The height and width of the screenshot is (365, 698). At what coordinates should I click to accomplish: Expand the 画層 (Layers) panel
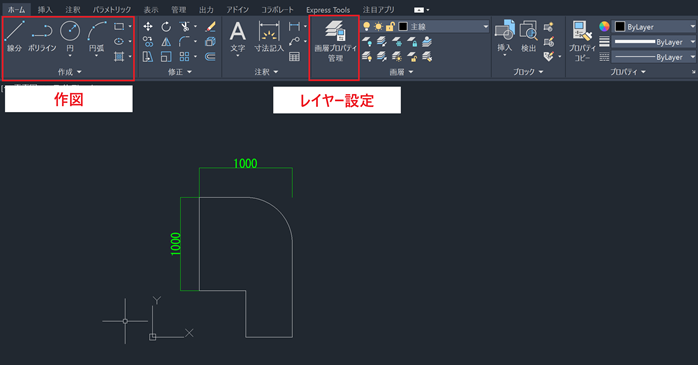click(401, 72)
